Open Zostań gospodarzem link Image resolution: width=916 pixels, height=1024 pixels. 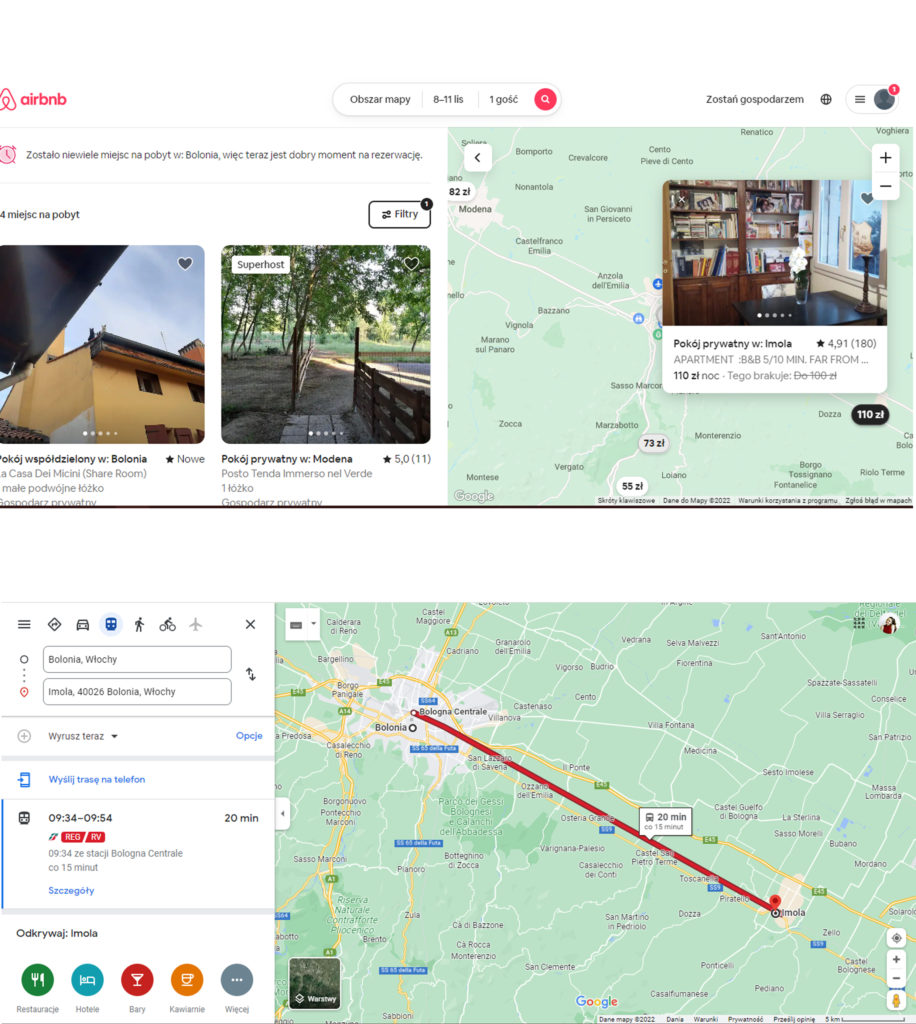pyautogui.click(x=755, y=99)
